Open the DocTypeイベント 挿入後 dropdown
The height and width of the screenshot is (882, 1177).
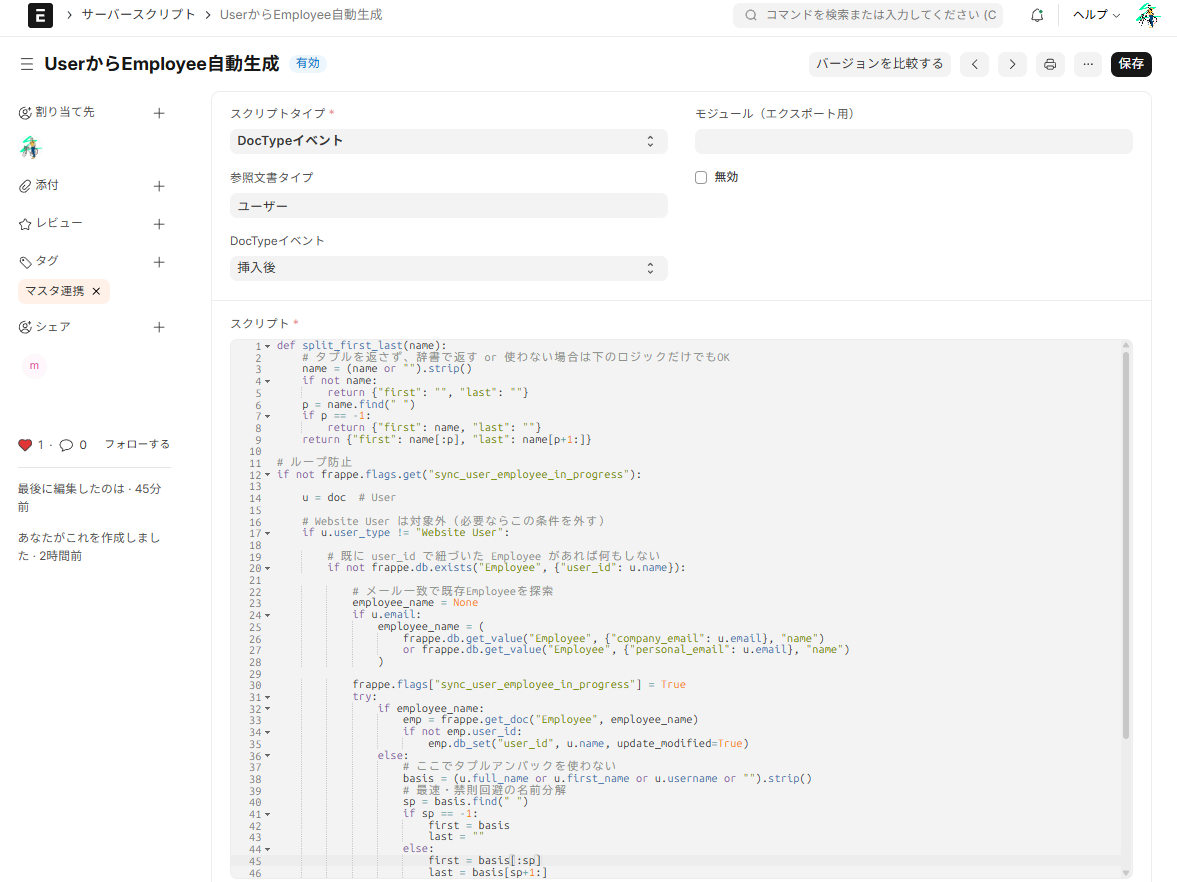pyautogui.click(x=448, y=268)
